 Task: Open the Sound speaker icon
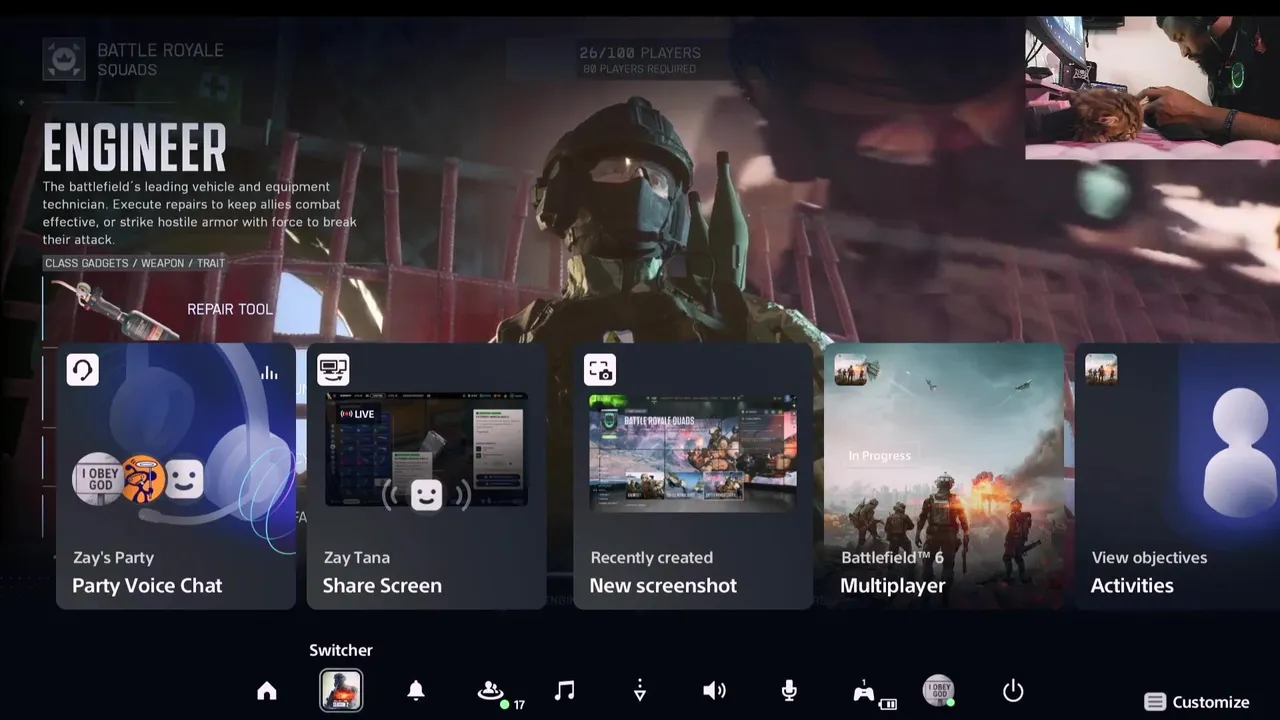point(714,691)
